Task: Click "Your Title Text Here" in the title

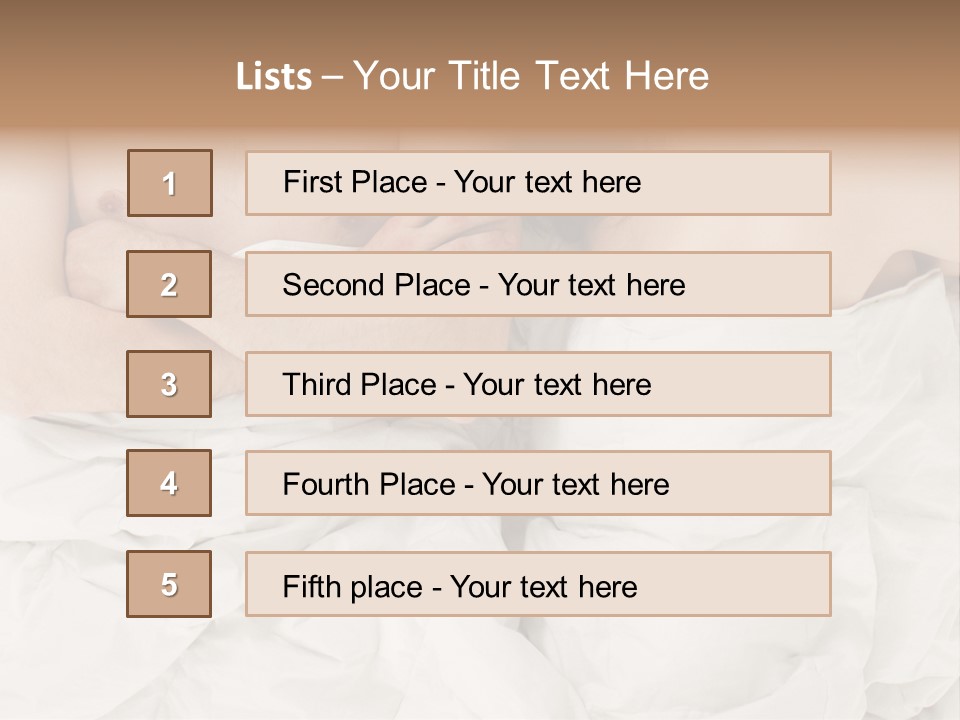Action: 531,76
